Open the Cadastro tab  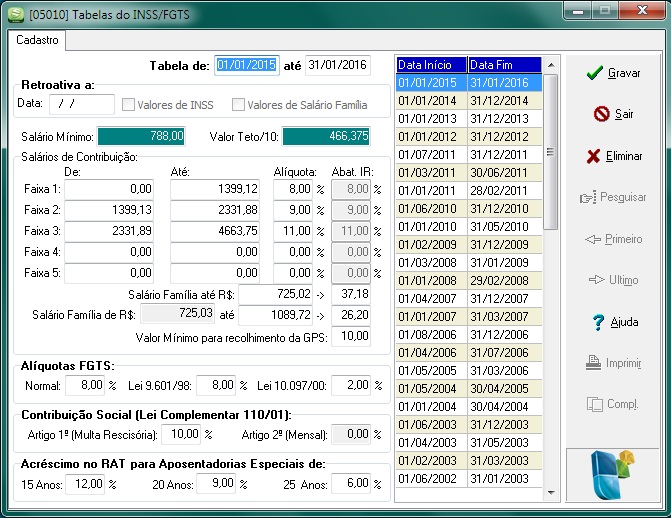pos(37,40)
